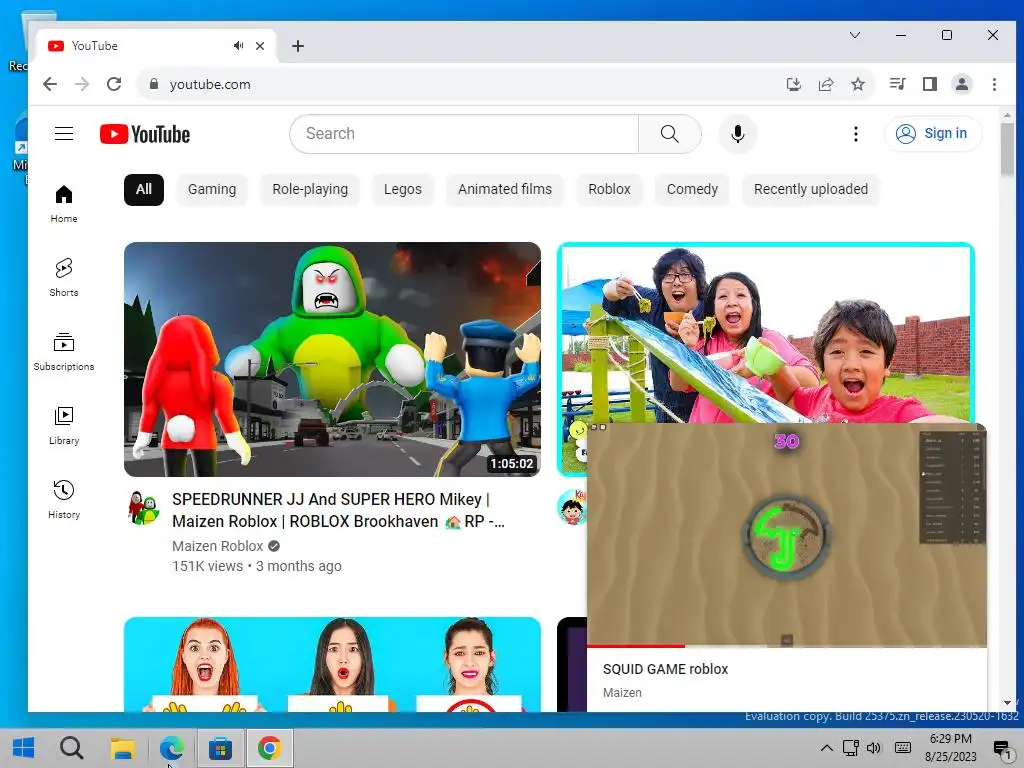The image size is (1024, 768).
Task: Start voice search with microphone icon
Action: pyautogui.click(x=737, y=134)
